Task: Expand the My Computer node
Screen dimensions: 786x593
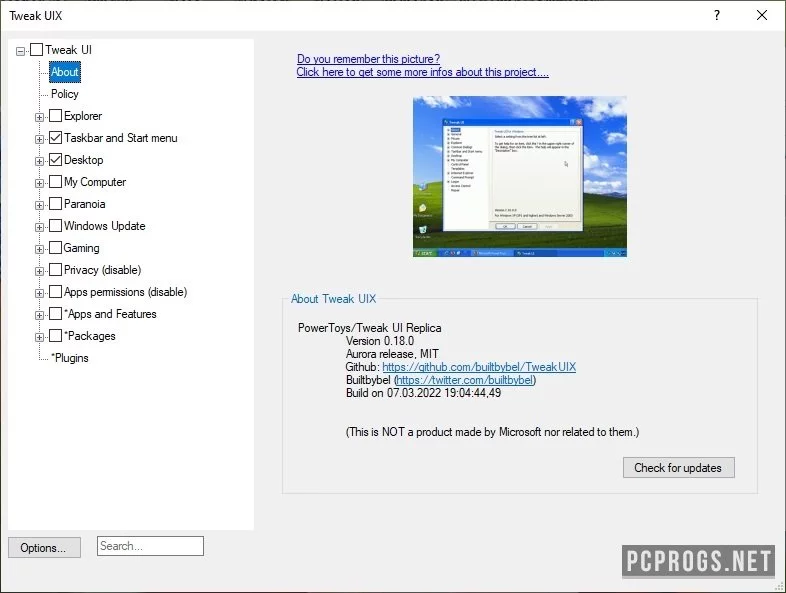Action: (x=39, y=183)
